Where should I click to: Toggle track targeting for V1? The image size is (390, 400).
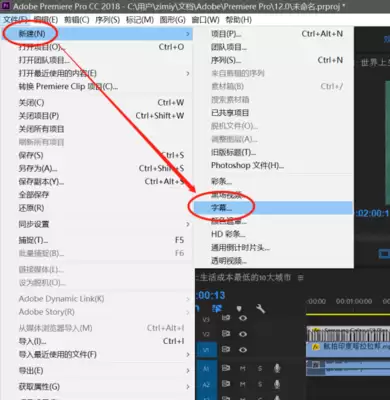point(206,349)
